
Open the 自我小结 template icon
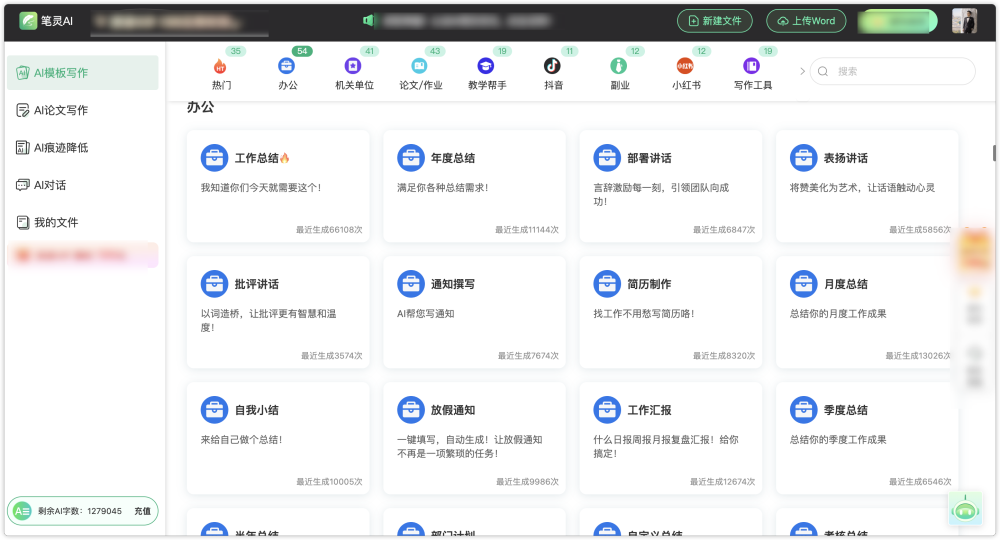(214, 410)
